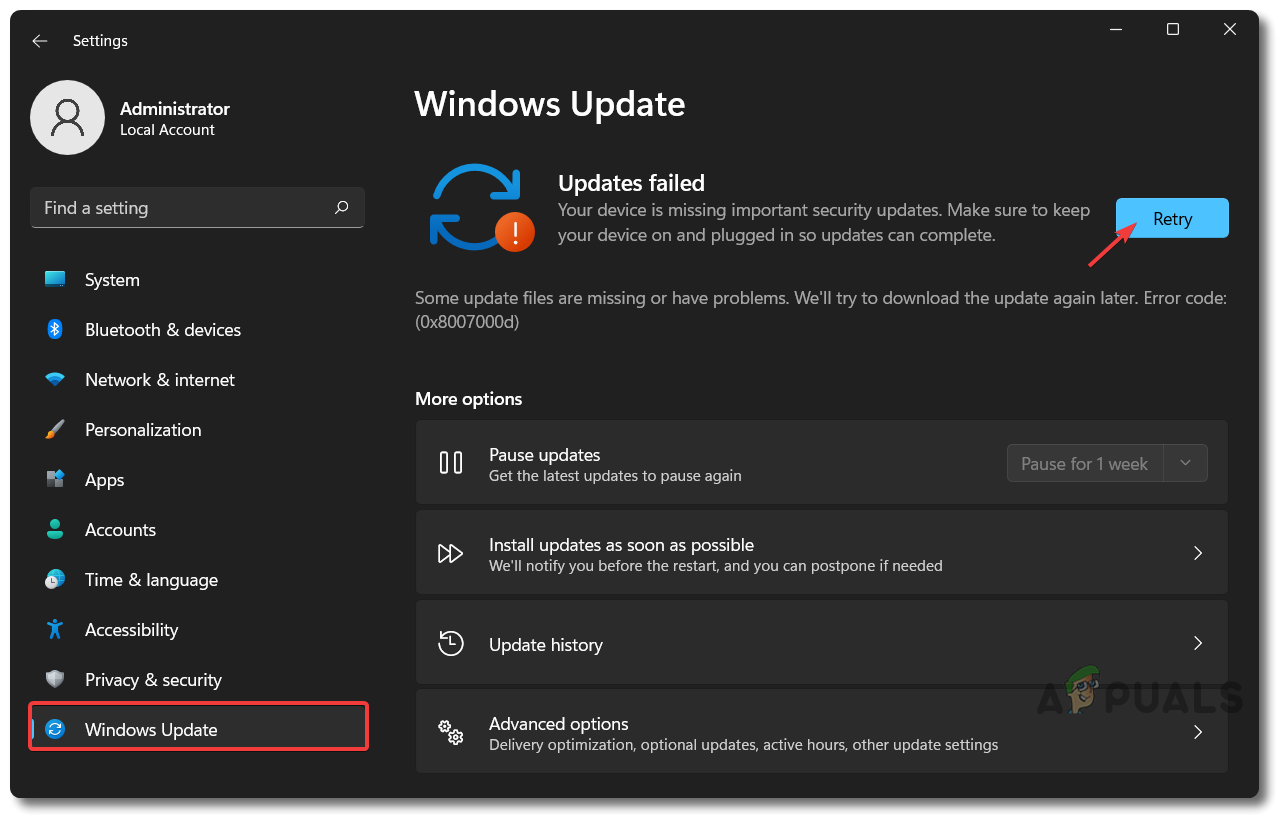The image size is (1277, 816).
Task: Select the Privacy shield icon
Action: pyautogui.click(x=55, y=680)
